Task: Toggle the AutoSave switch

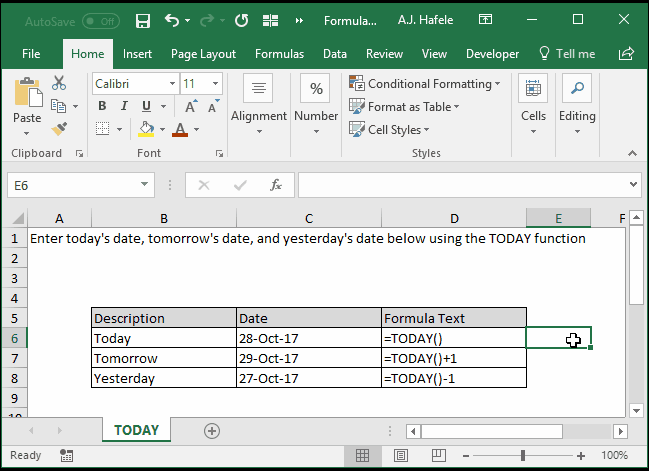Action: (x=101, y=21)
